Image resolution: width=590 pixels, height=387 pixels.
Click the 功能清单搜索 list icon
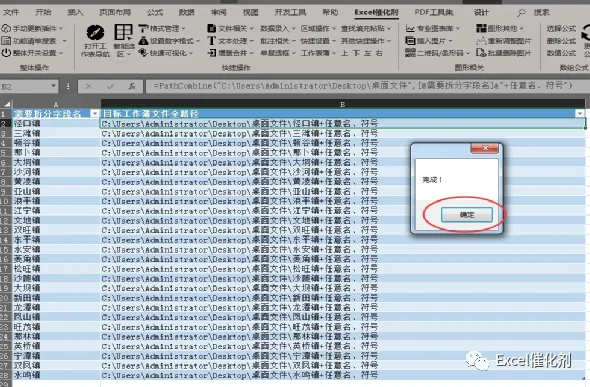pyautogui.click(x=6, y=41)
